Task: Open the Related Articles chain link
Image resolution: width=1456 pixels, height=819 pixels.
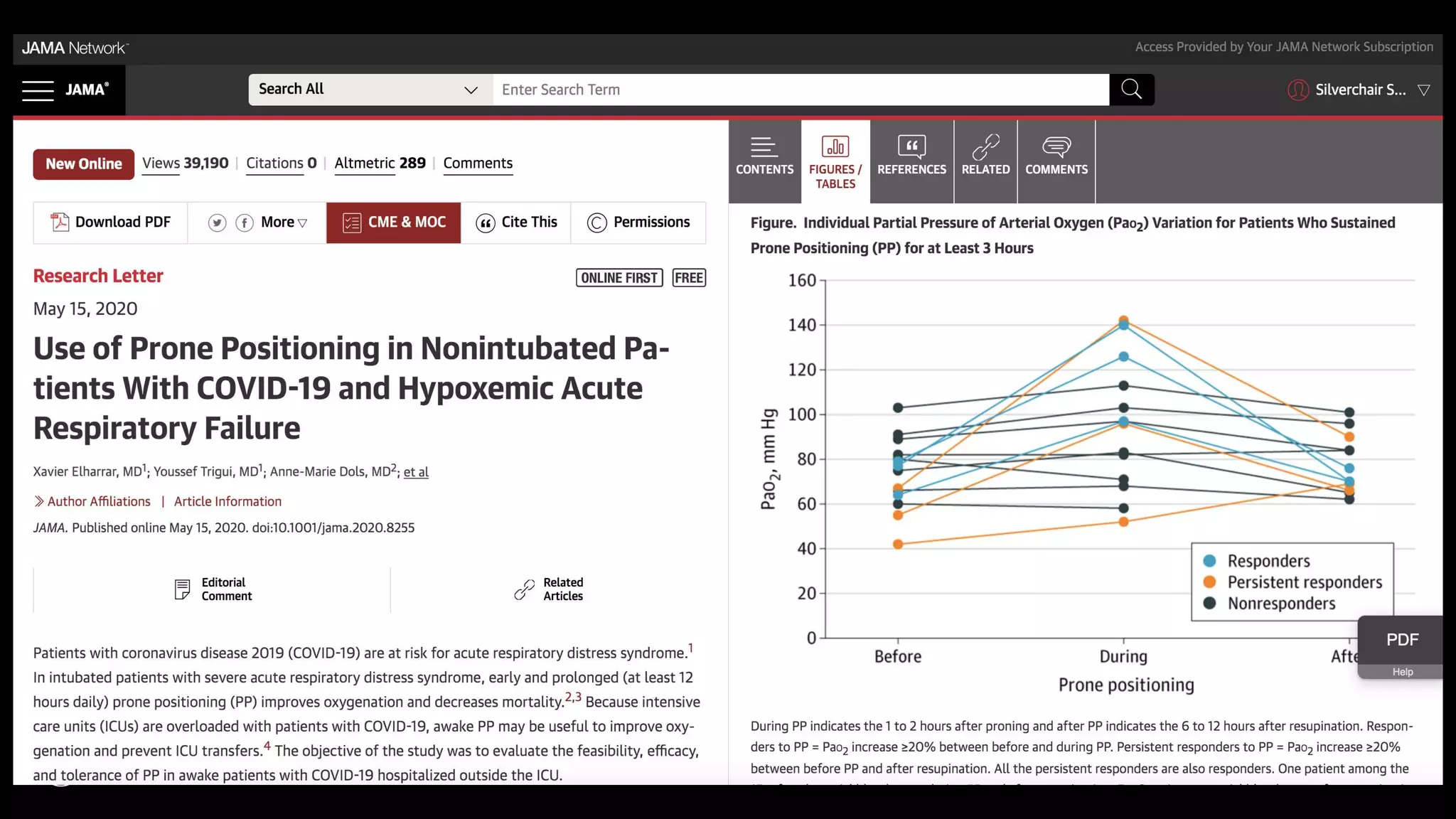Action: (x=525, y=589)
